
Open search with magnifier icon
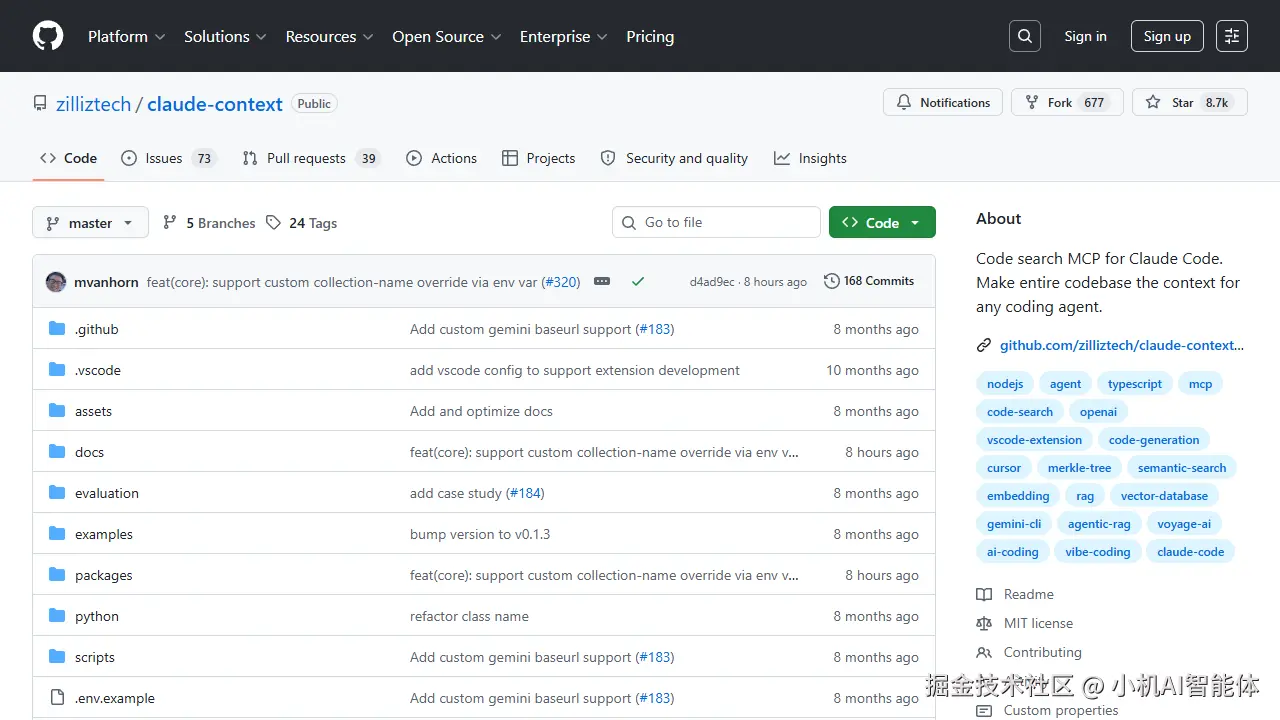pyautogui.click(x=1024, y=36)
